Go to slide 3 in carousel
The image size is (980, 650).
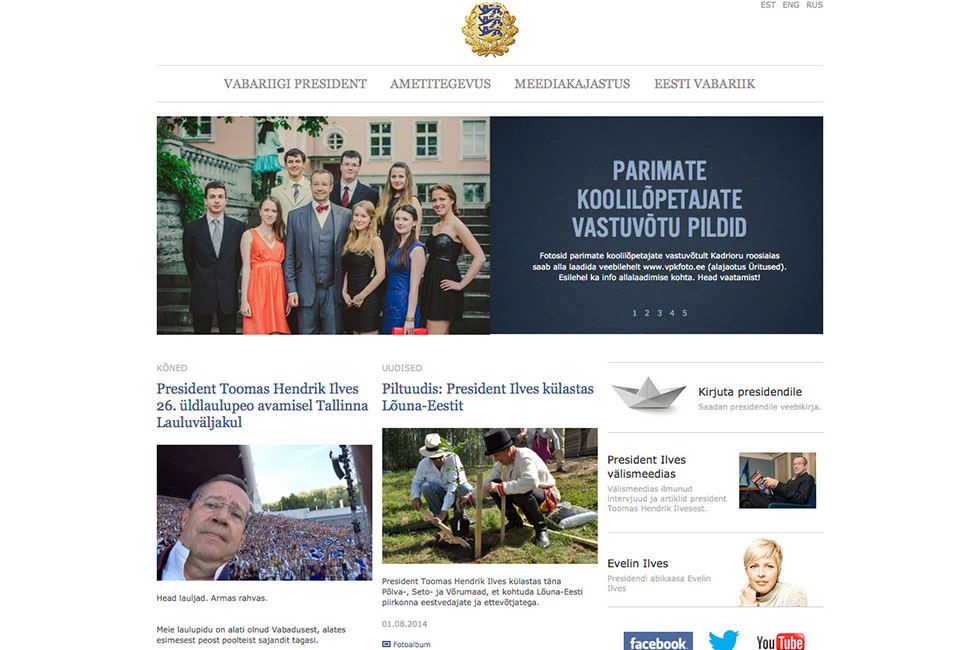659,313
